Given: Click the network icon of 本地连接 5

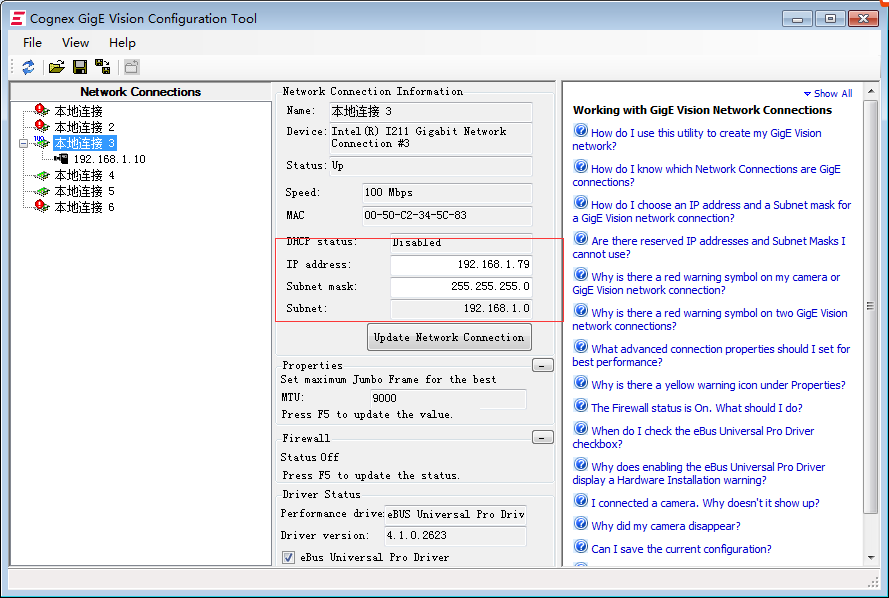Looking at the screenshot, I should [41, 191].
